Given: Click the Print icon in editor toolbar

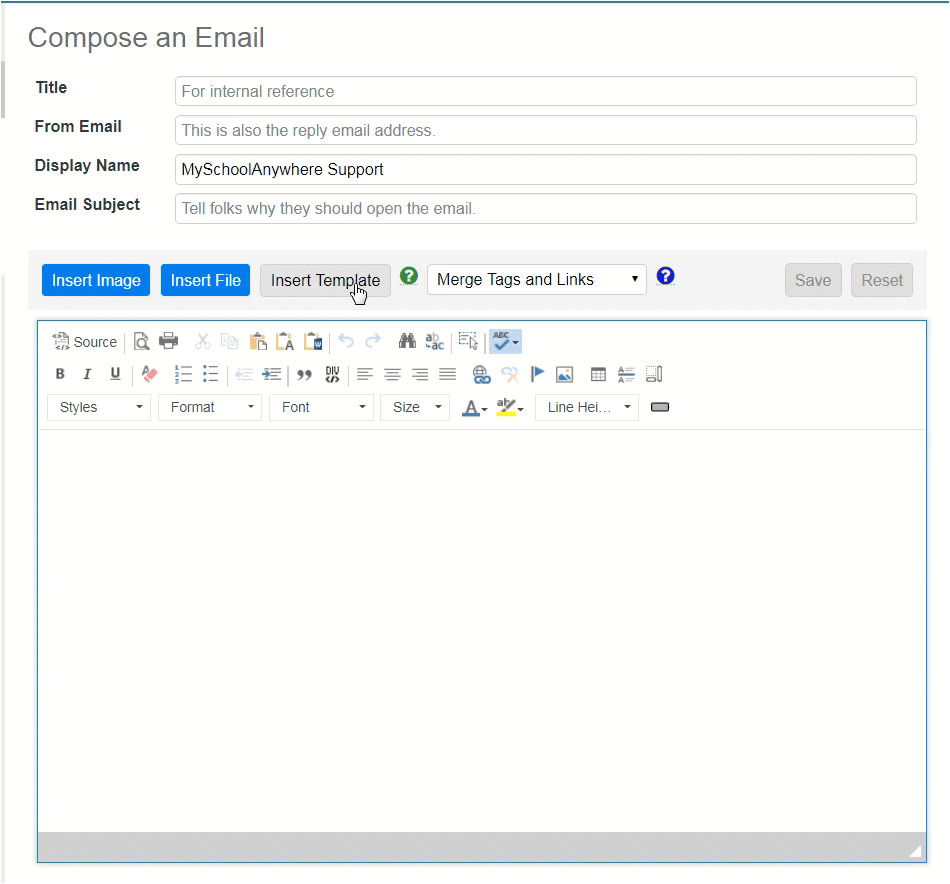Looking at the screenshot, I should tap(169, 341).
